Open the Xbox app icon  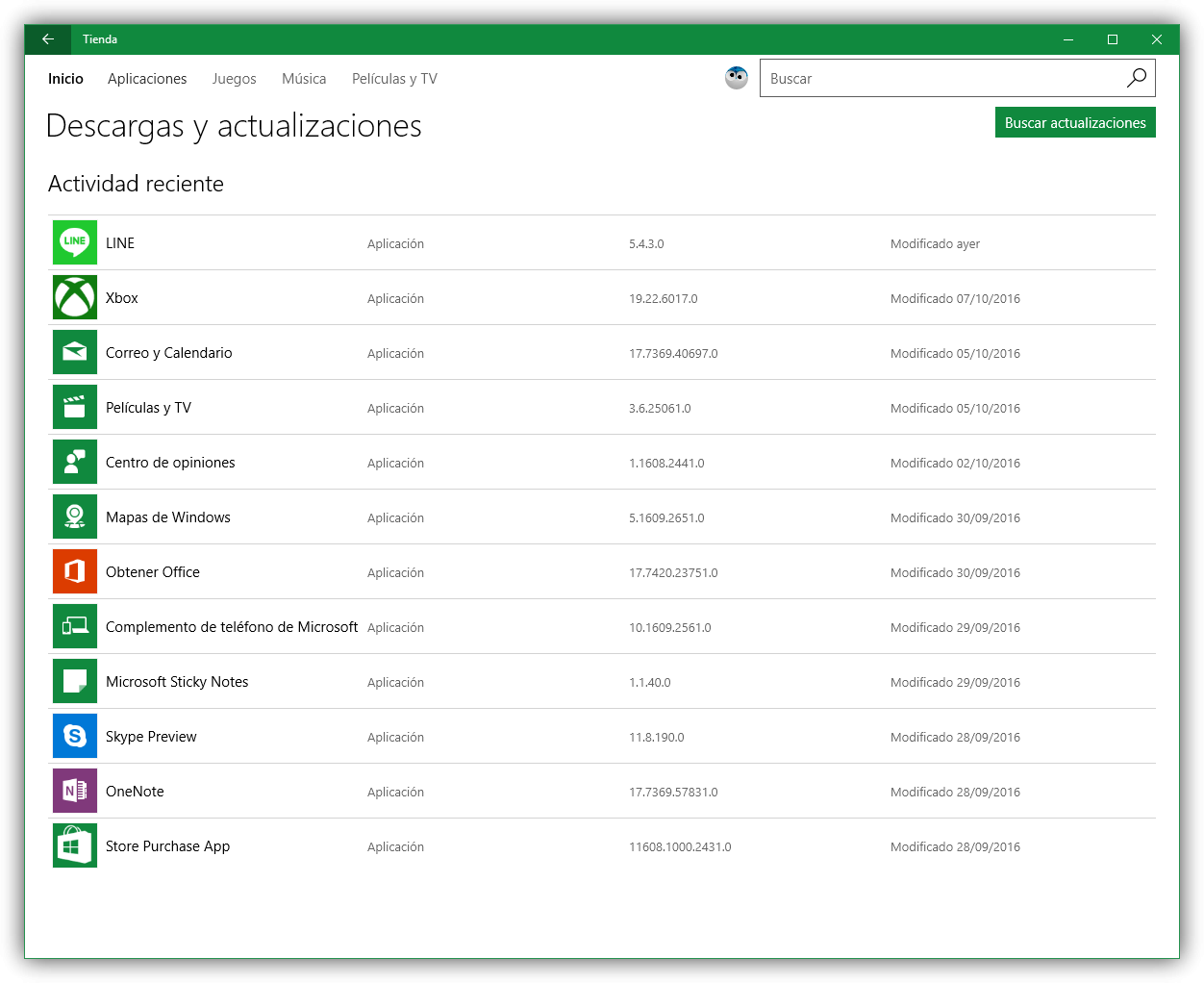(75, 297)
